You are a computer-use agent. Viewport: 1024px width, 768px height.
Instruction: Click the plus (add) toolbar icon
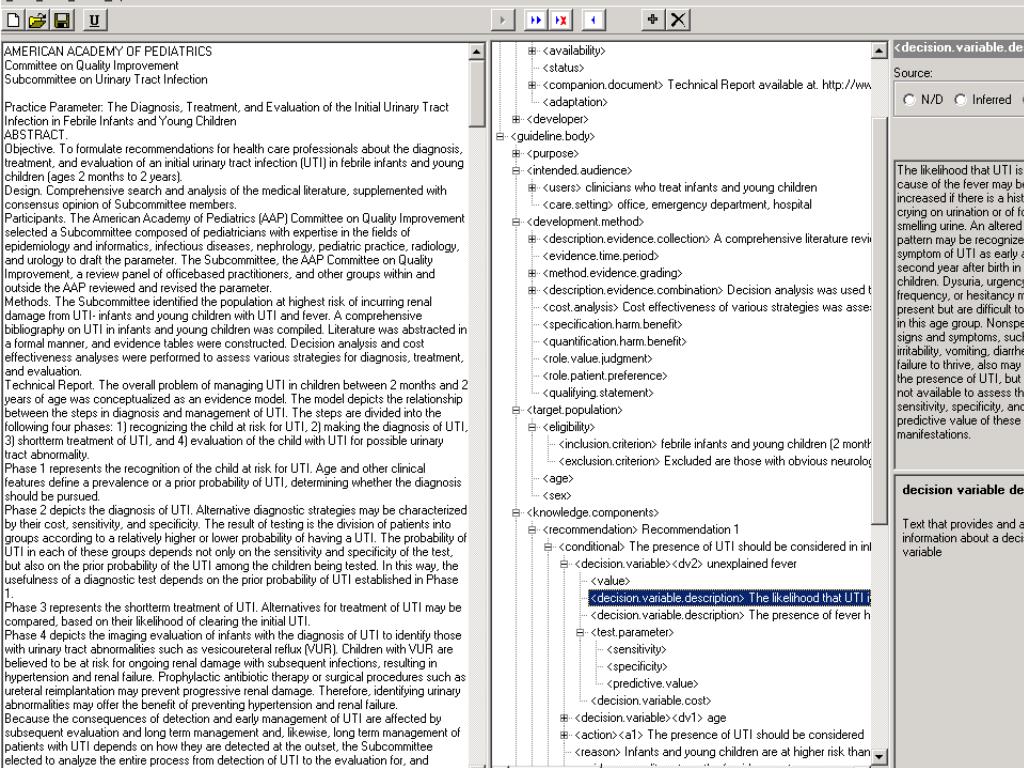[652, 20]
